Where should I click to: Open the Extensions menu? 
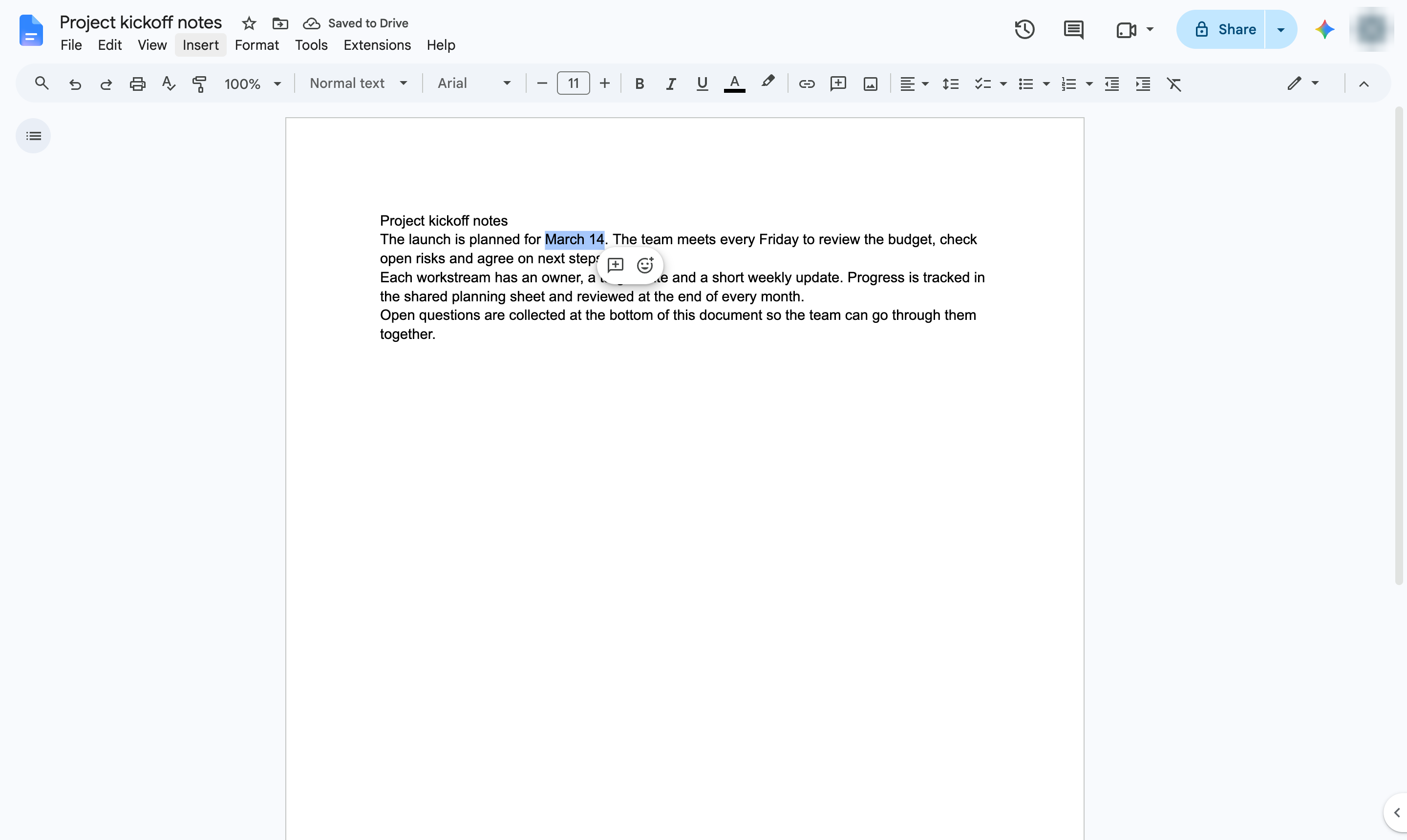377,45
